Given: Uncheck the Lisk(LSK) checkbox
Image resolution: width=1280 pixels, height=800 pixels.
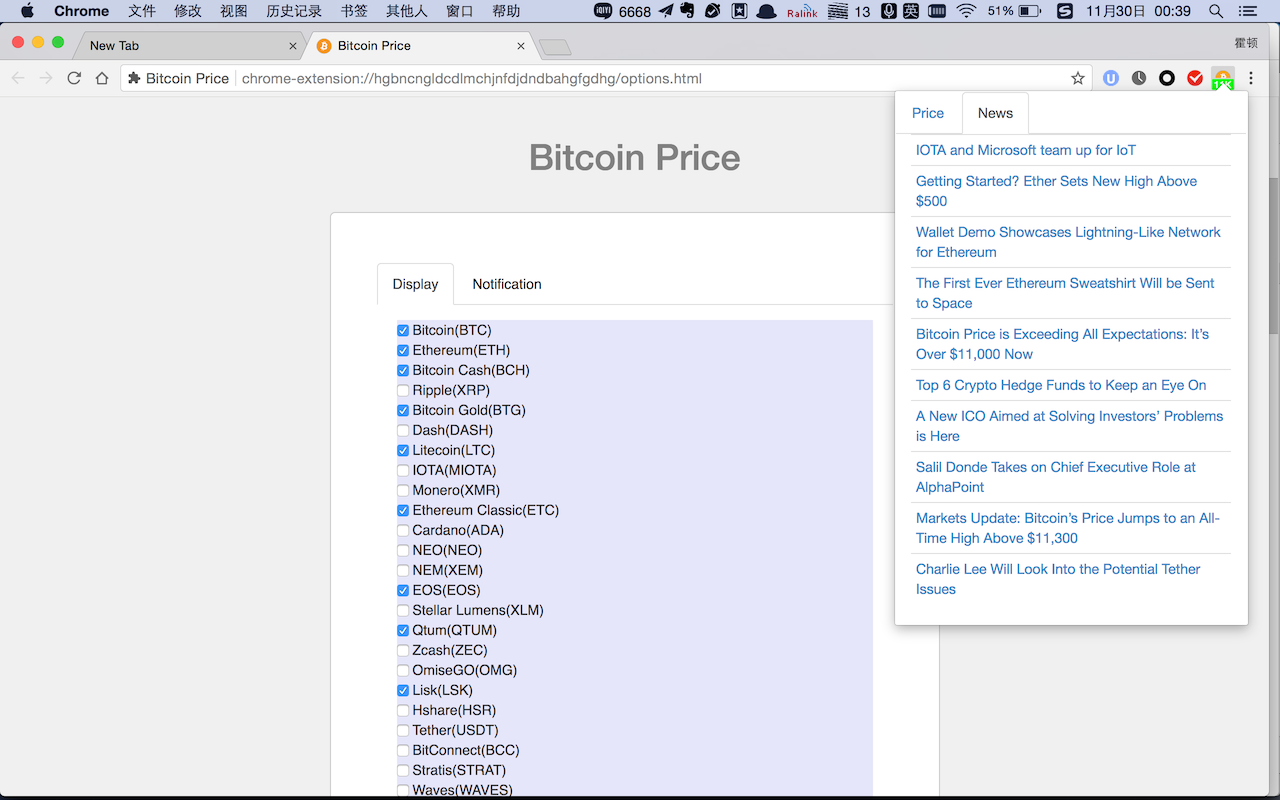Looking at the screenshot, I should pos(403,690).
